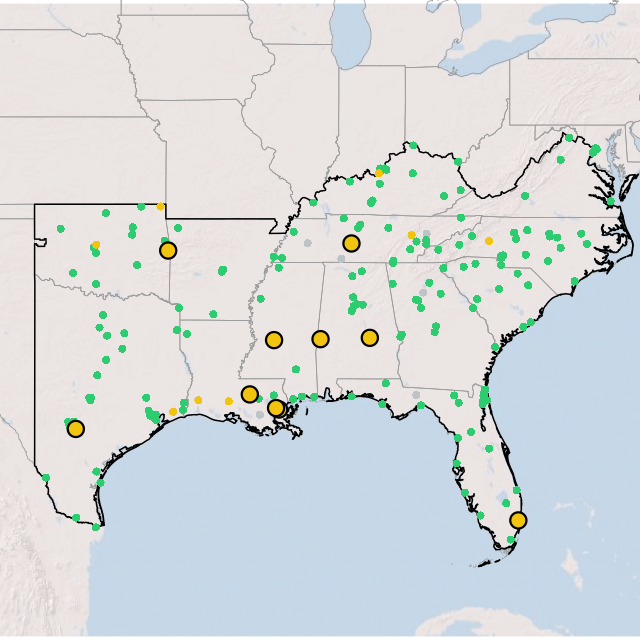Open large yellow marker on Florida's southeast coast
The image size is (640, 640).
click(518, 520)
